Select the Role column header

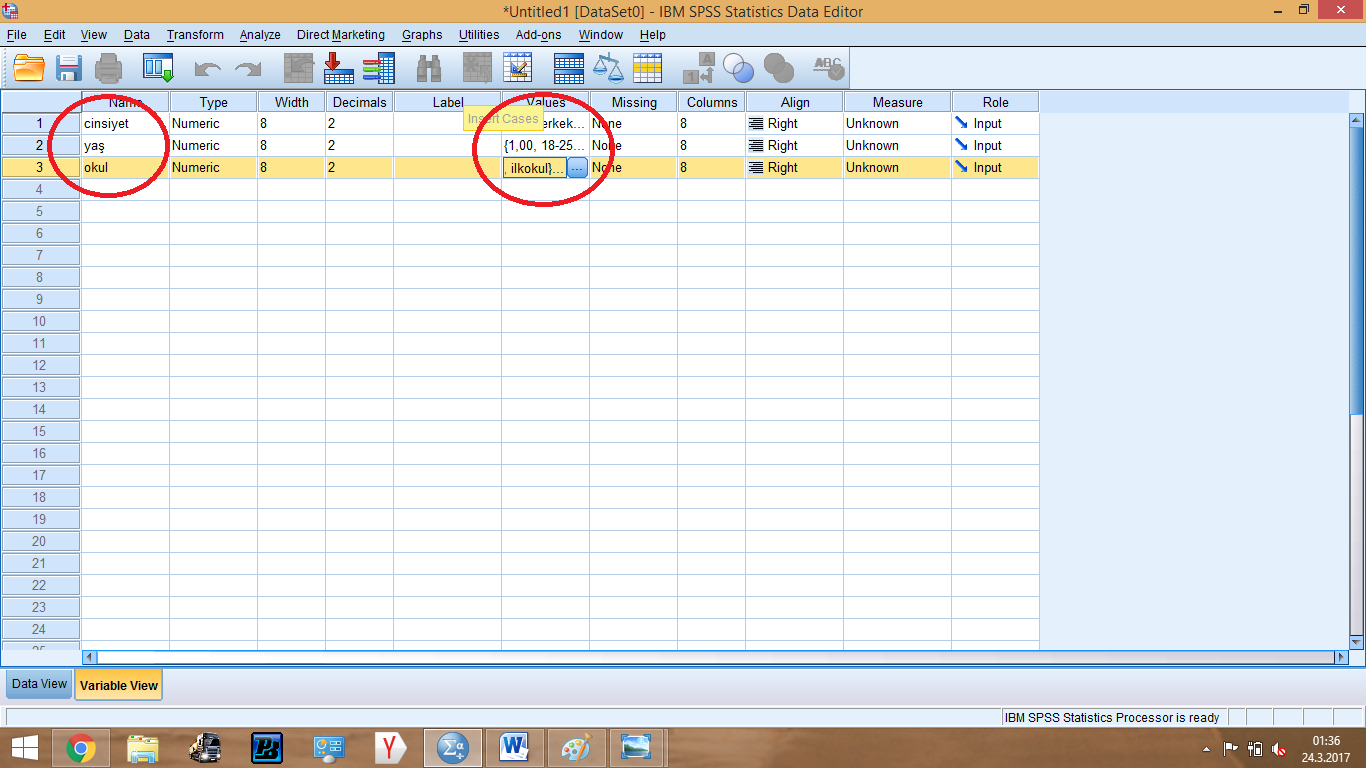[x=996, y=102]
